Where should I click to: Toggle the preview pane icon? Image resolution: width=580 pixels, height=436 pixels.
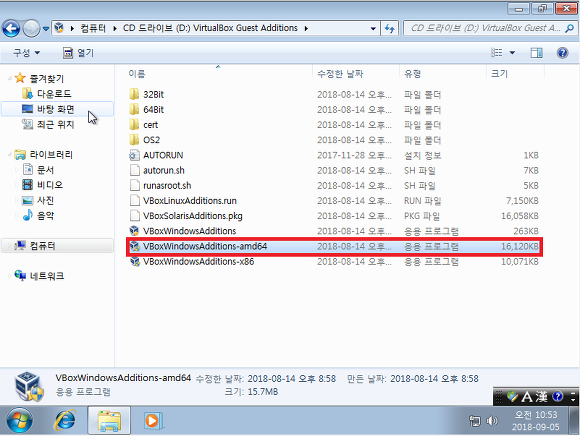point(536,53)
